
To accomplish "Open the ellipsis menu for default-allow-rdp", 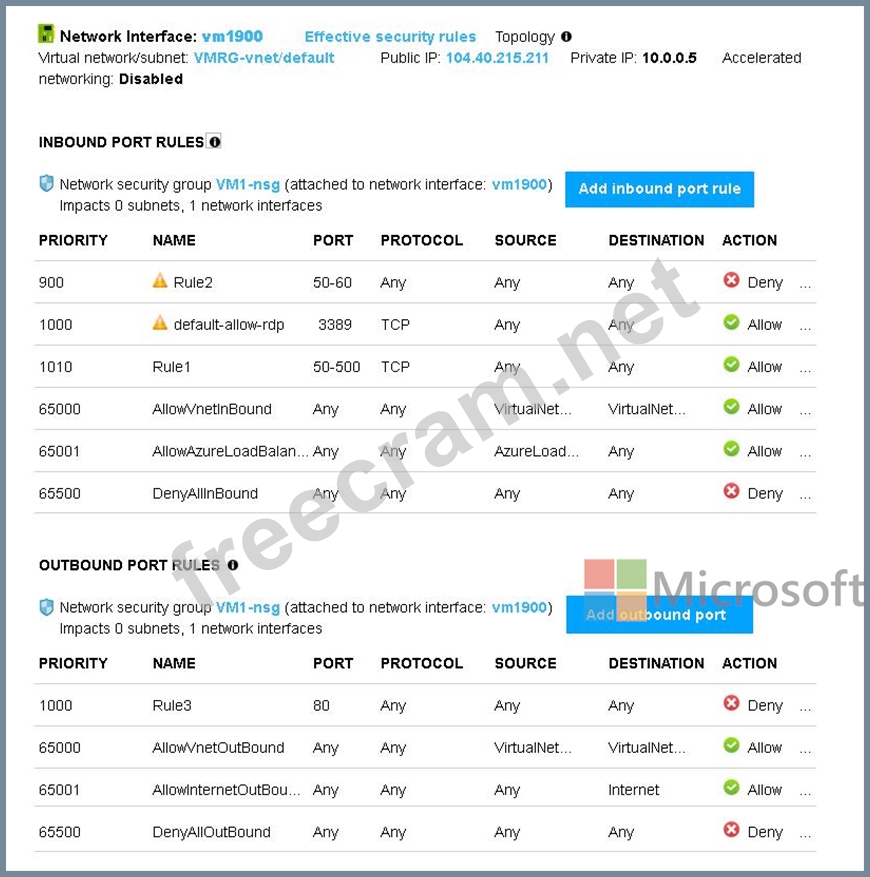I will coord(805,329).
